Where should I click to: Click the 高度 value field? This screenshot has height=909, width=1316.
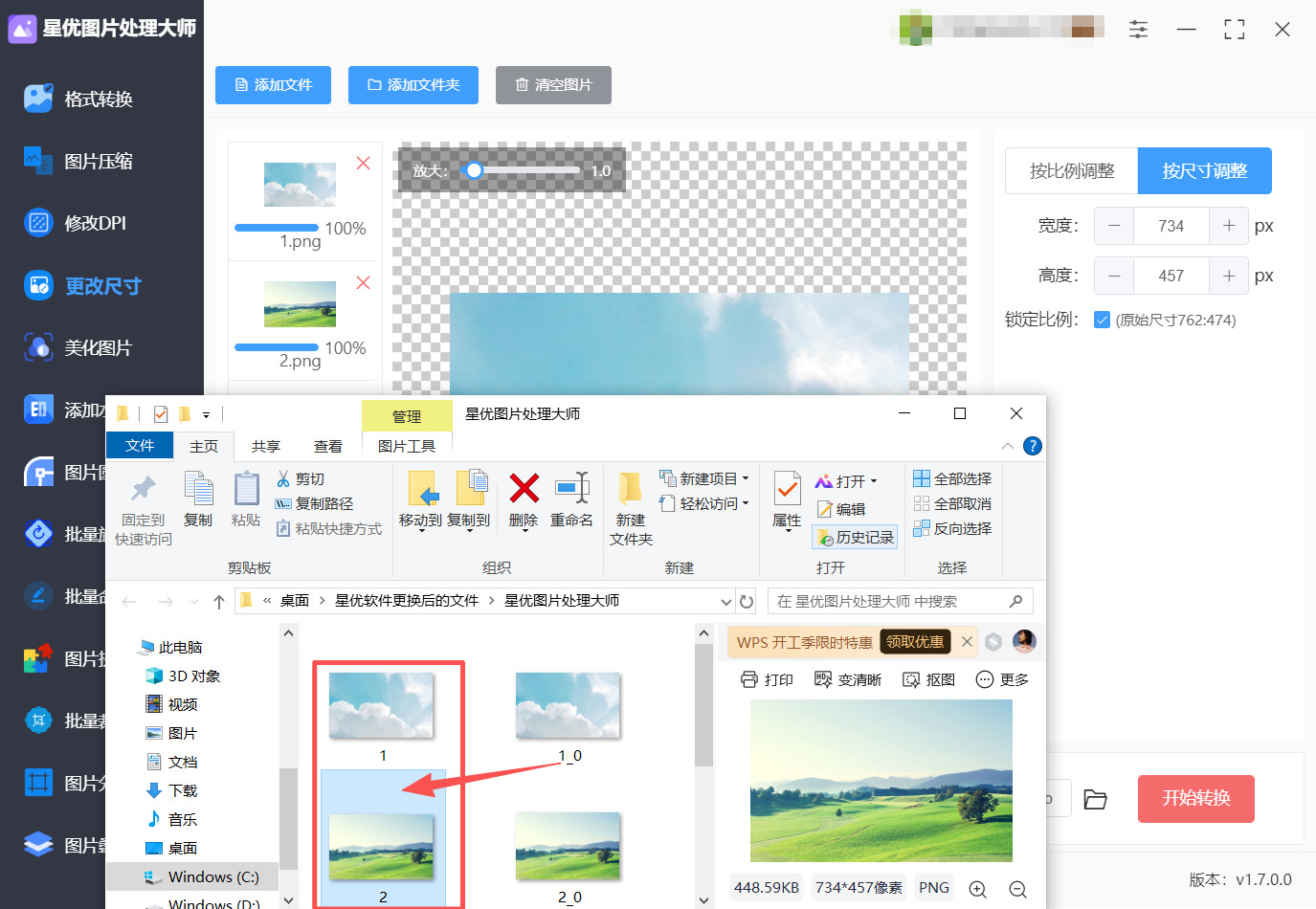pyautogui.click(x=1171, y=276)
